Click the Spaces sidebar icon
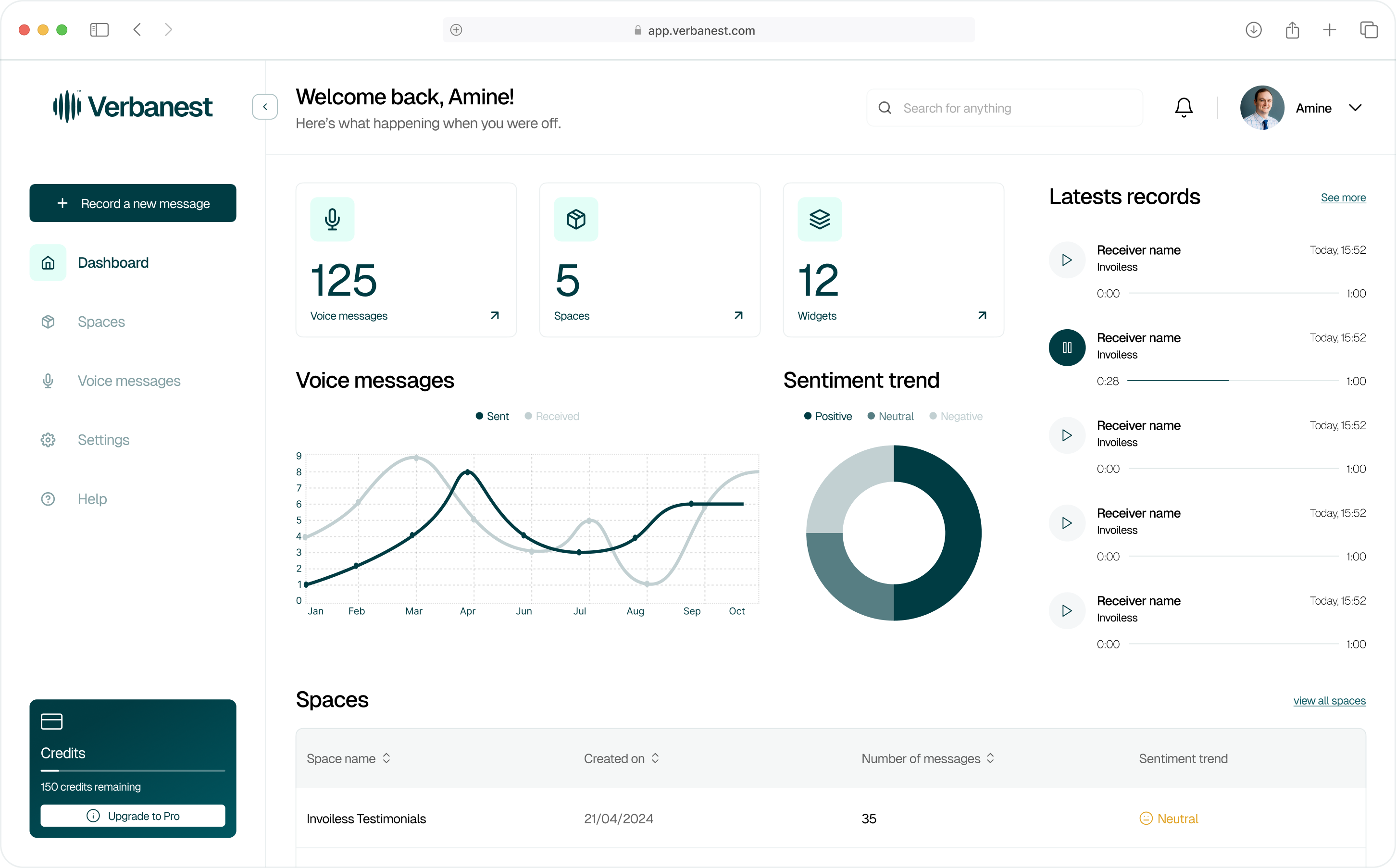Image resolution: width=1396 pixels, height=868 pixels. point(47,321)
